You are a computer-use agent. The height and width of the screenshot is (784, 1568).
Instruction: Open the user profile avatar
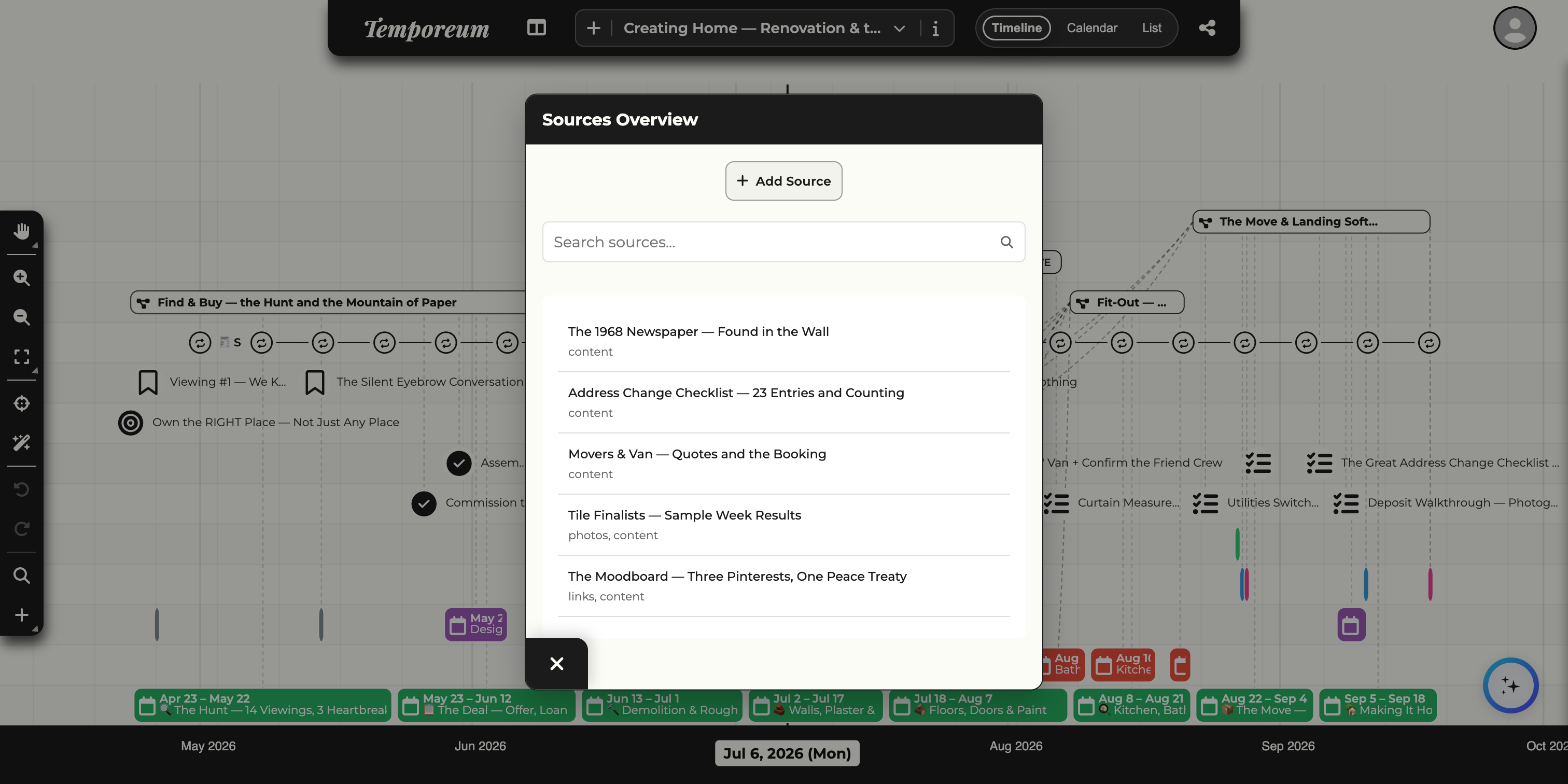(1515, 28)
